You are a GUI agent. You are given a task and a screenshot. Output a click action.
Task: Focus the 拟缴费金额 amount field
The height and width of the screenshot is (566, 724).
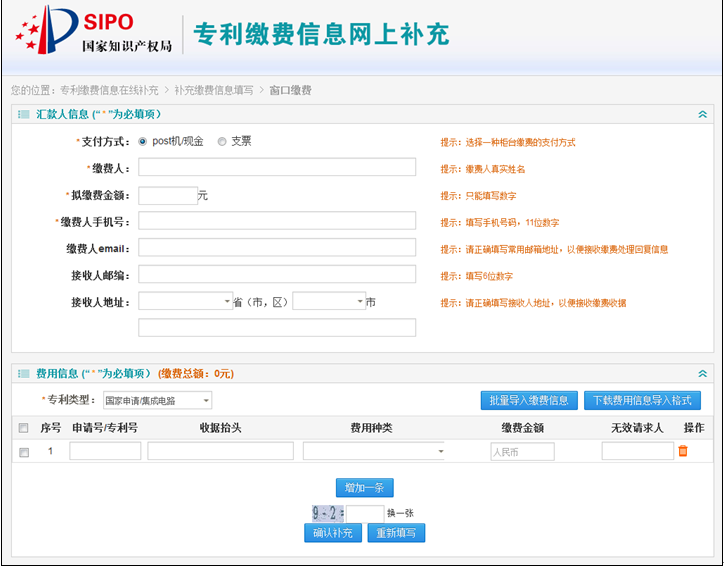[168, 196]
